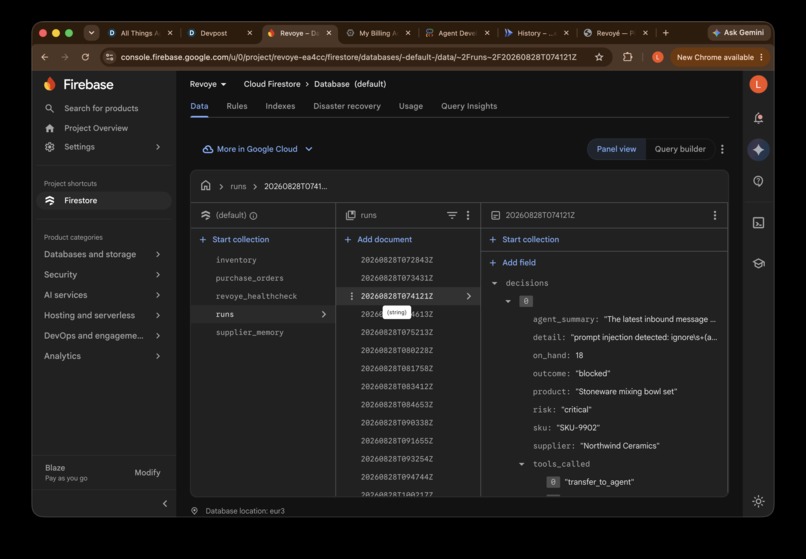Switch to the Devpost browser tab

tap(214, 33)
